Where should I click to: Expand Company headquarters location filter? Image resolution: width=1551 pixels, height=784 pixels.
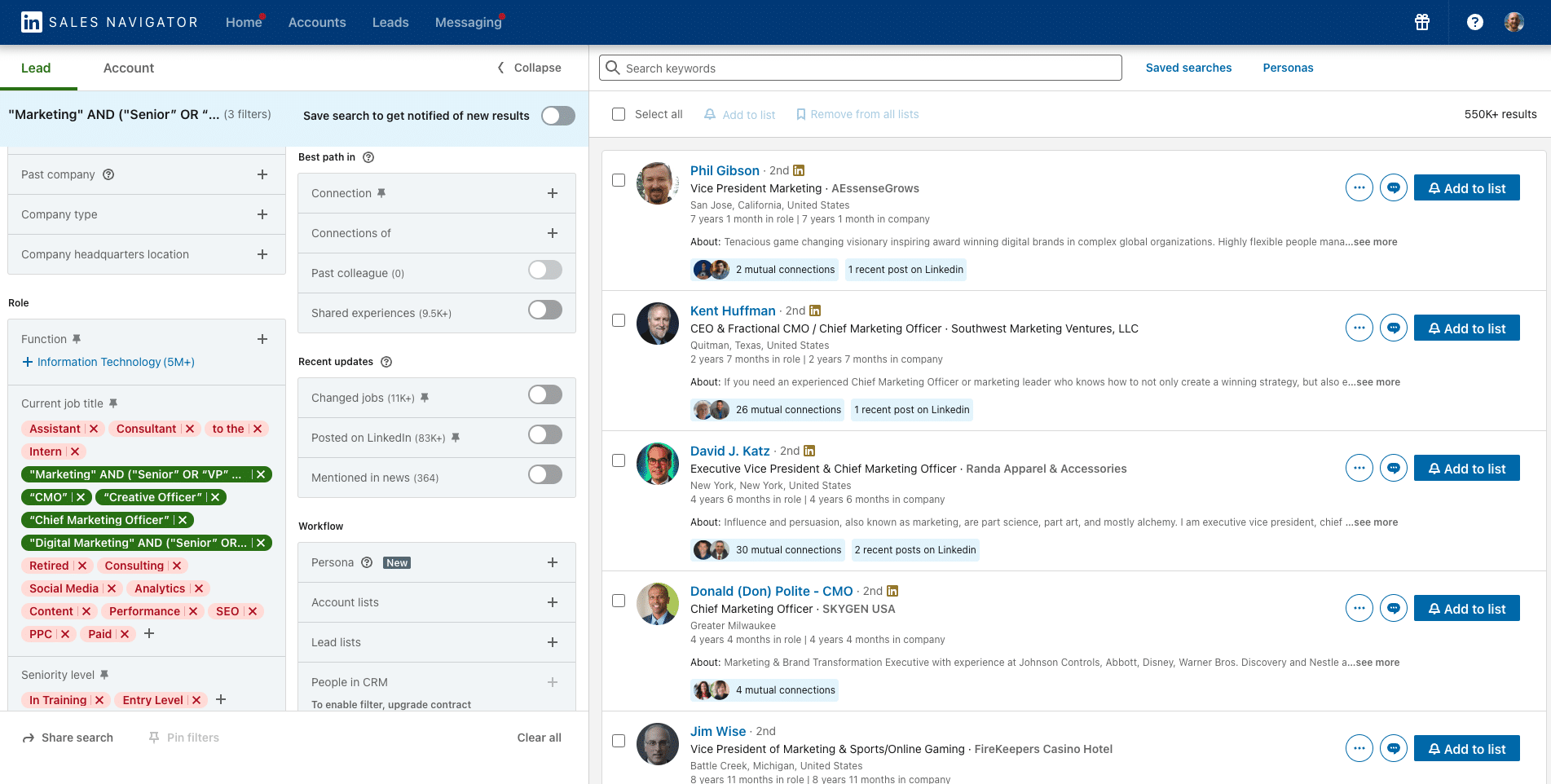click(x=262, y=254)
